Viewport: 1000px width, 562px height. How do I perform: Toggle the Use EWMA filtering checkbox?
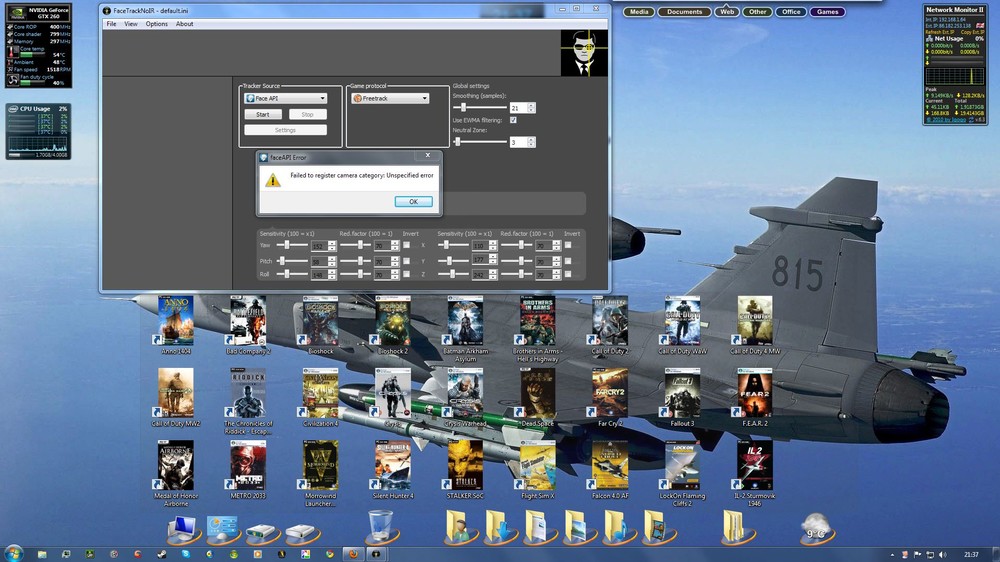click(x=513, y=120)
